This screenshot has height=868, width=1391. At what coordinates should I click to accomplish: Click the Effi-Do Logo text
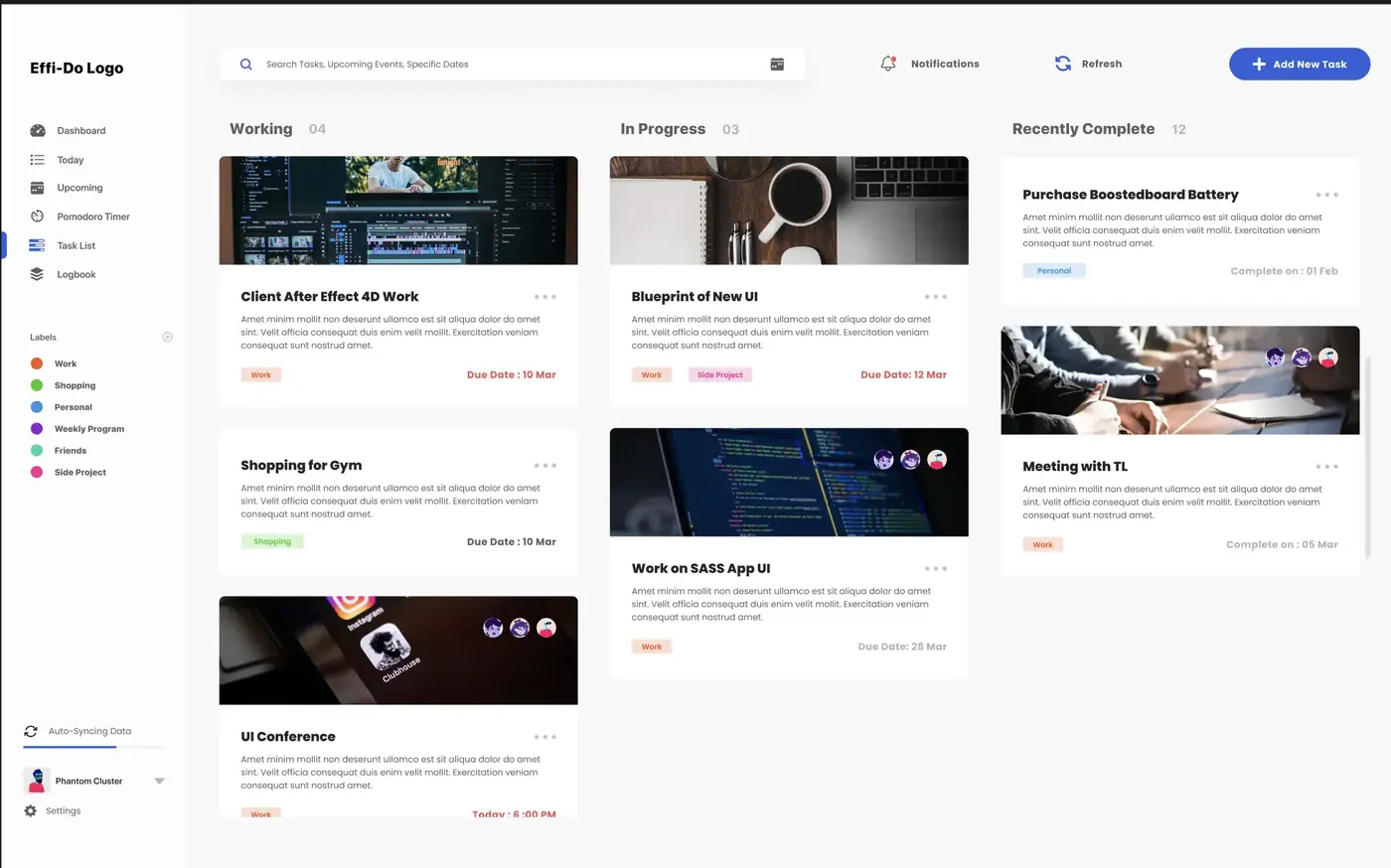77,69
